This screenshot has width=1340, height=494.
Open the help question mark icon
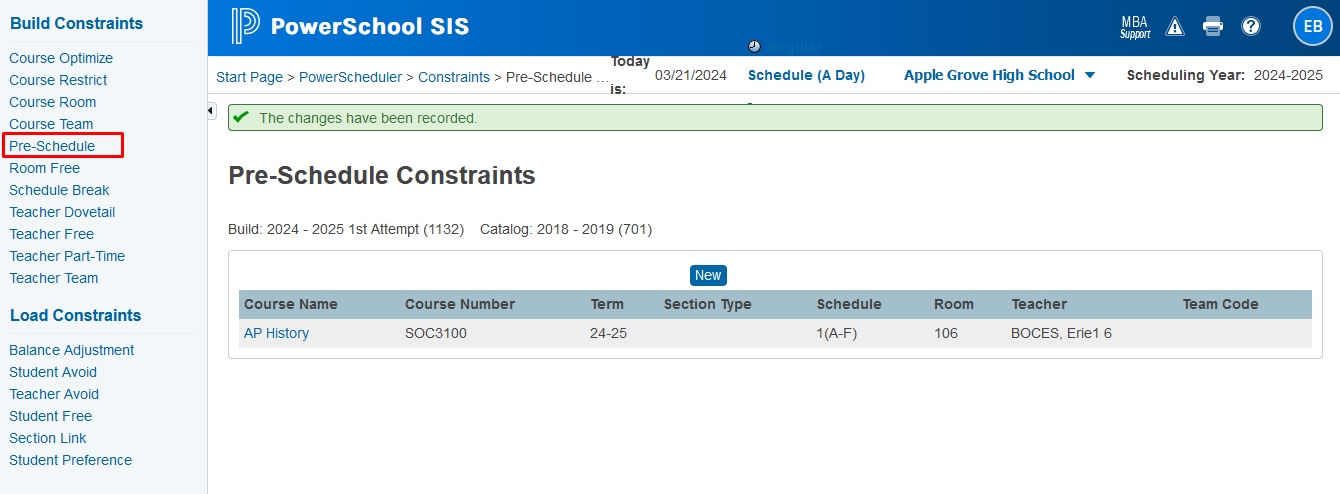tap(1251, 27)
